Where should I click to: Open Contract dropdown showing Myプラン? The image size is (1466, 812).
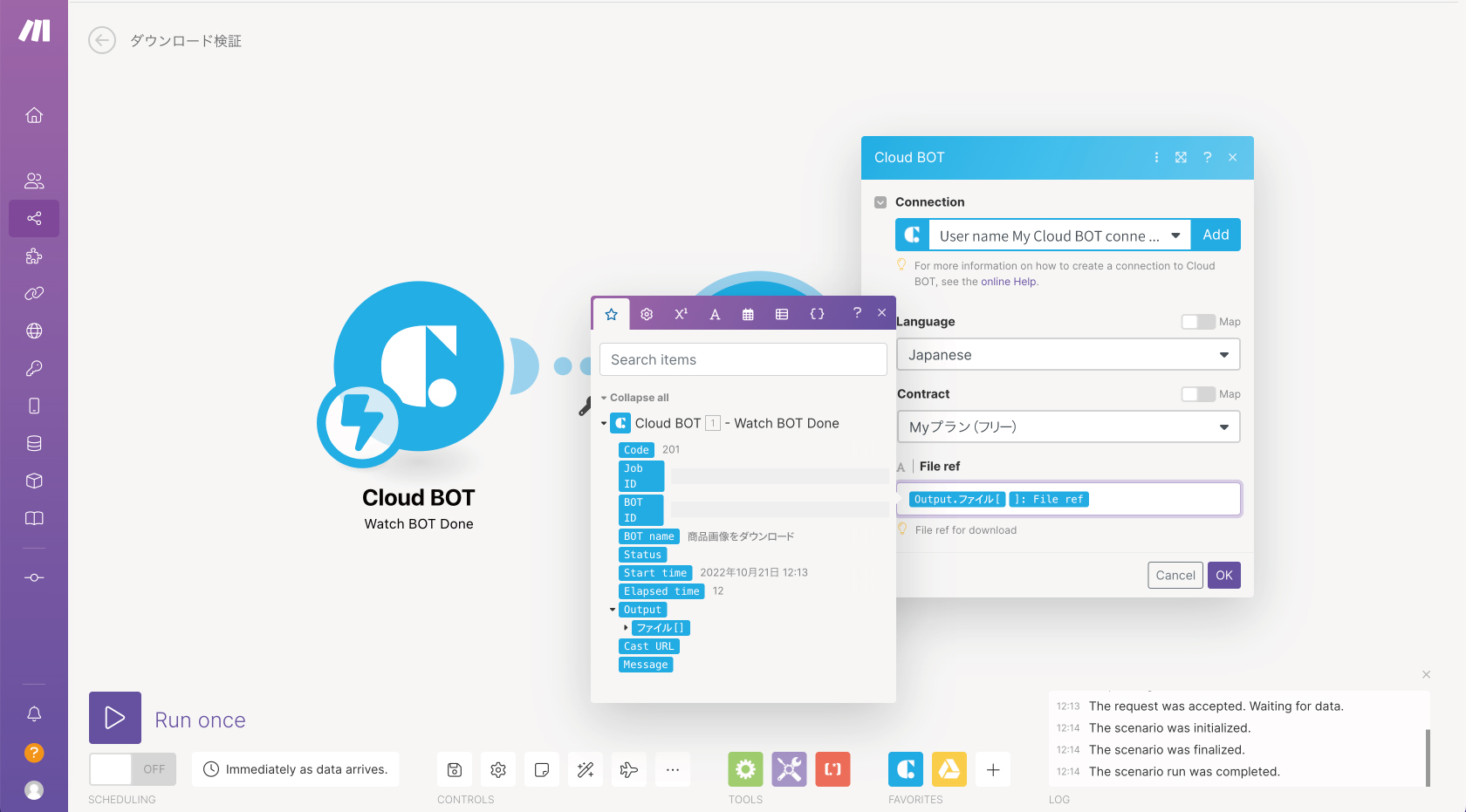(1068, 427)
